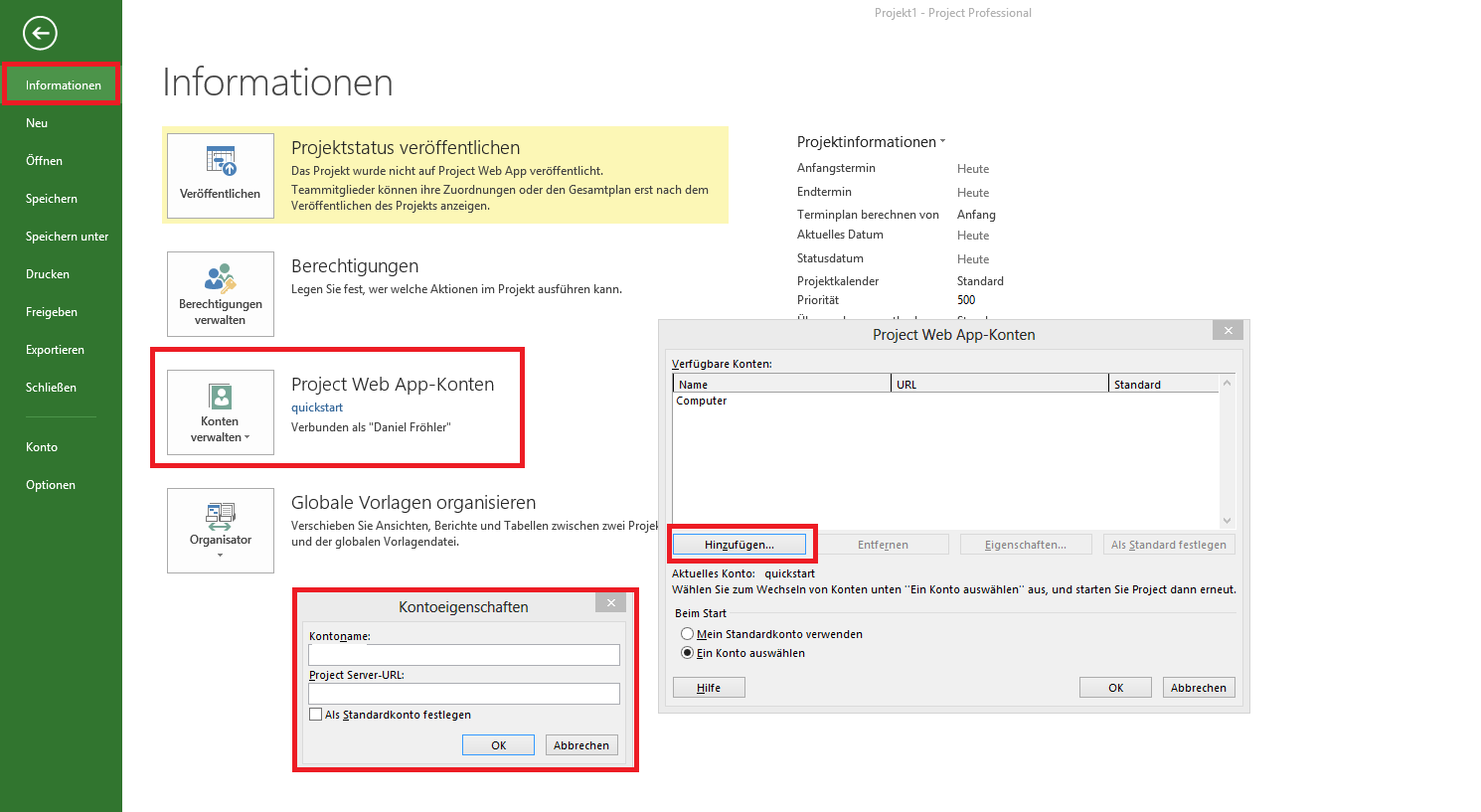
Task: Click OK in Kontoeigenschaften dialog
Action: (498, 745)
